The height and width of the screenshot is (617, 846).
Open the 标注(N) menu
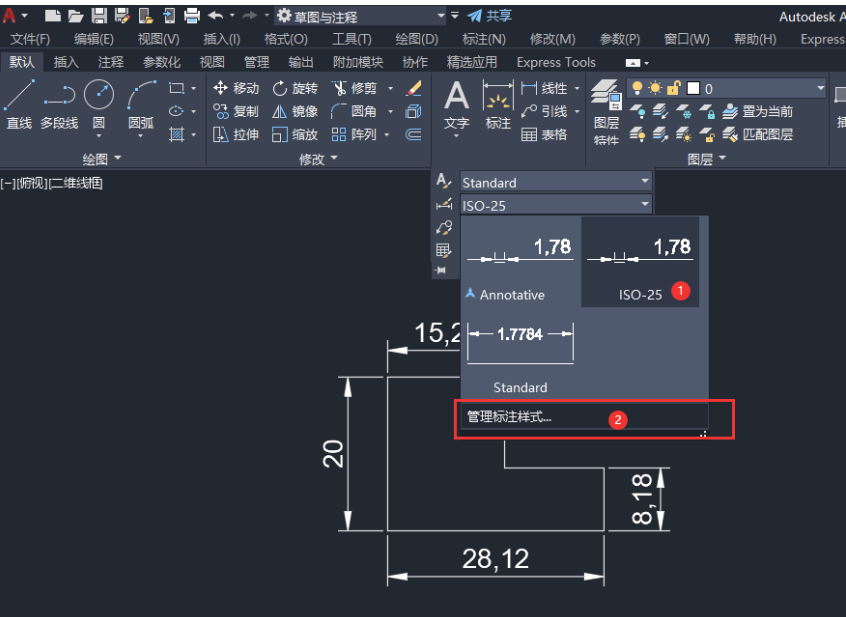[484, 39]
